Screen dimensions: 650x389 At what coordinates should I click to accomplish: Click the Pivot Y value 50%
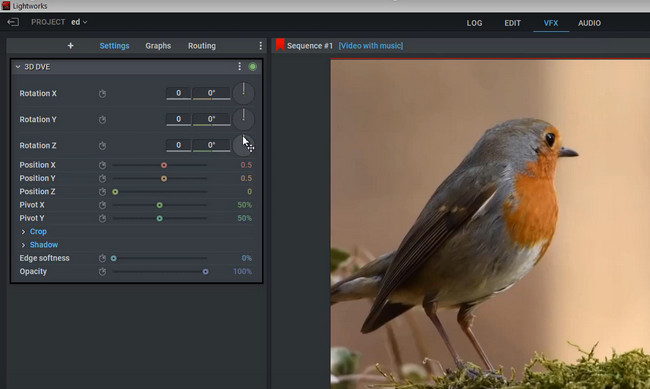[245, 218]
